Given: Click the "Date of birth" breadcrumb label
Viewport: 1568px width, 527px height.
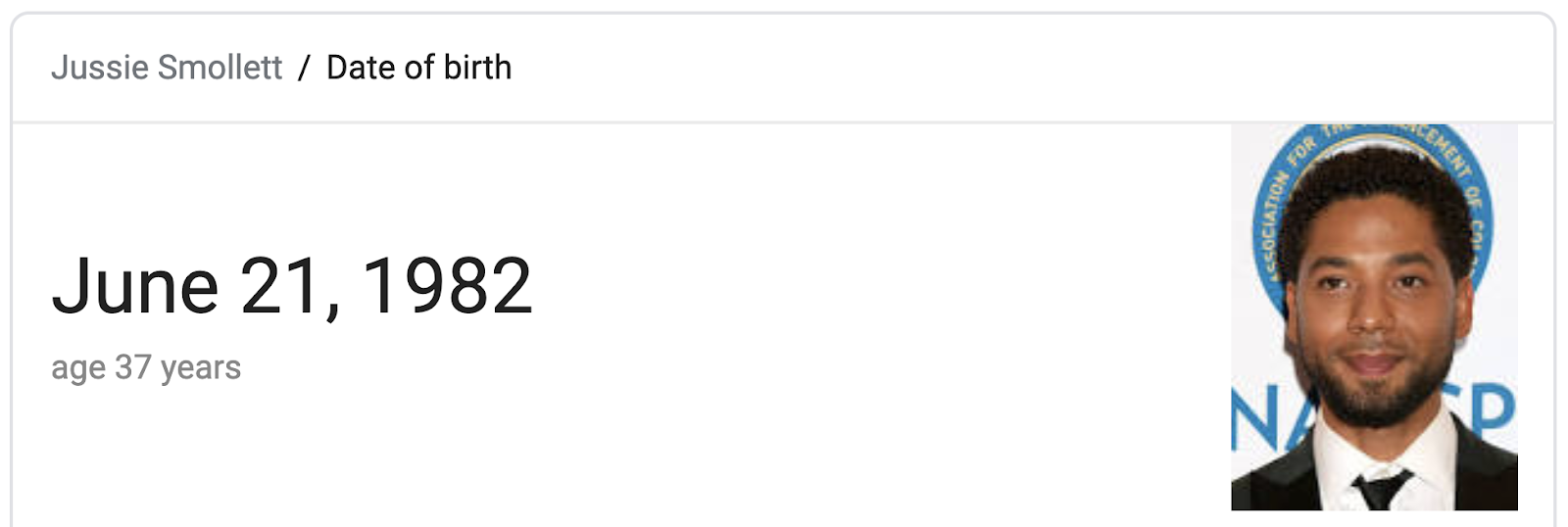Looking at the screenshot, I should coord(418,68).
